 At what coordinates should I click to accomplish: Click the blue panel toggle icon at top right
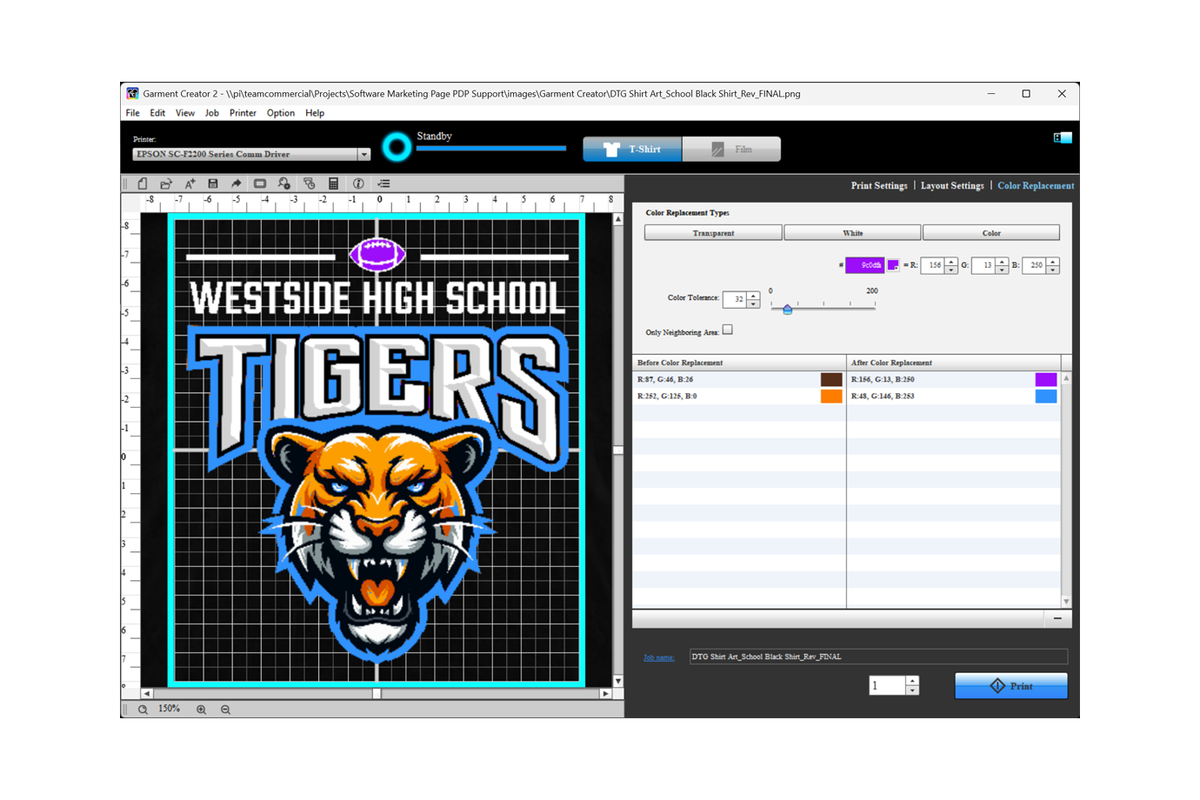[1063, 137]
